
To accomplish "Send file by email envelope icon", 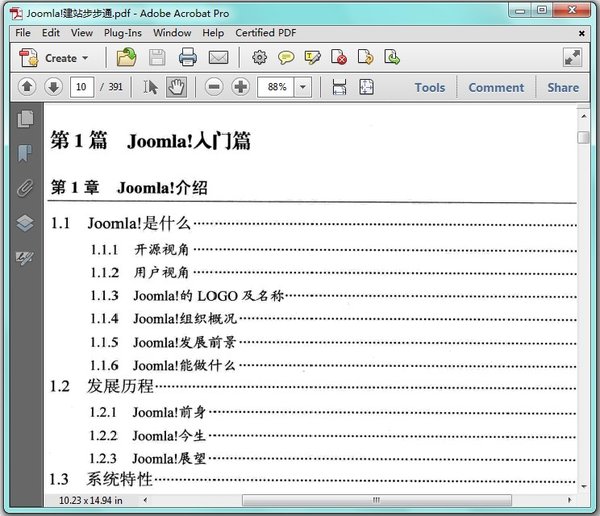I will tap(218, 58).
